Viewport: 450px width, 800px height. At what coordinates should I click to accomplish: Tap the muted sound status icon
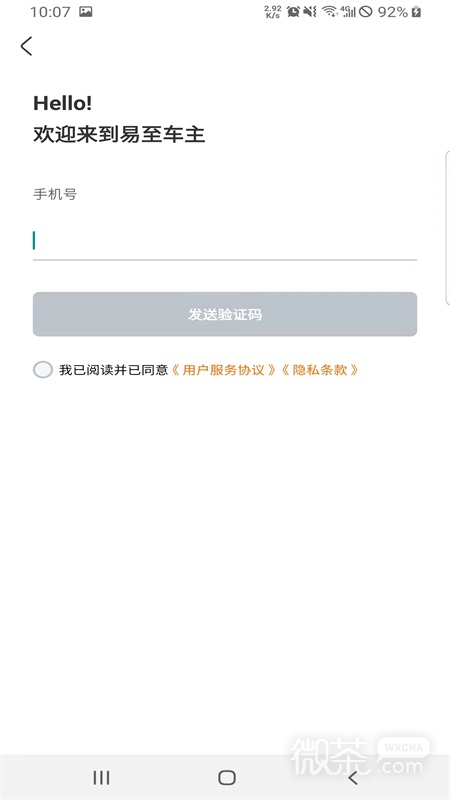pyautogui.click(x=310, y=12)
